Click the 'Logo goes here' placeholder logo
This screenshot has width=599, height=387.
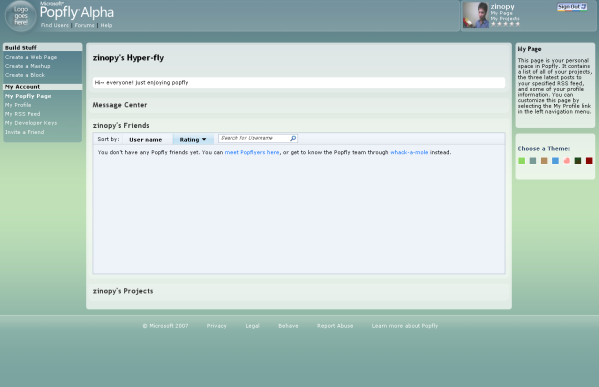coord(20,16)
